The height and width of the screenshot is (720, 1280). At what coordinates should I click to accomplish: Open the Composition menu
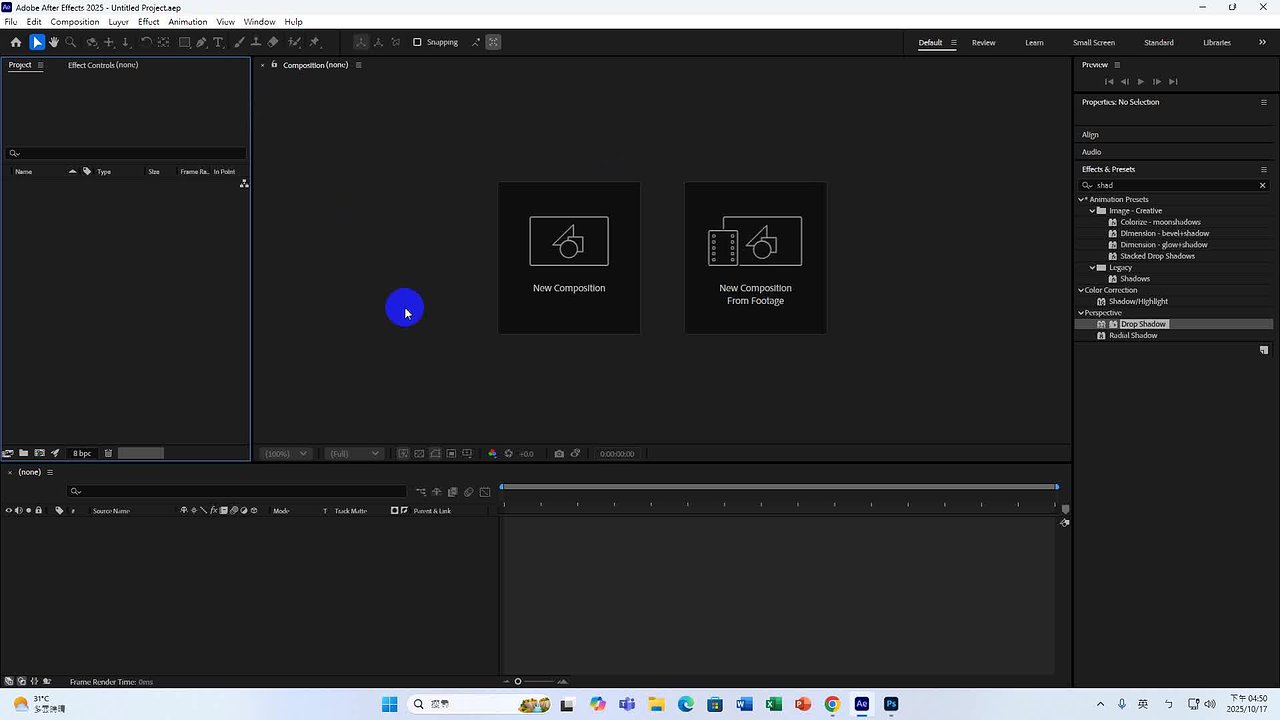tap(75, 21)
